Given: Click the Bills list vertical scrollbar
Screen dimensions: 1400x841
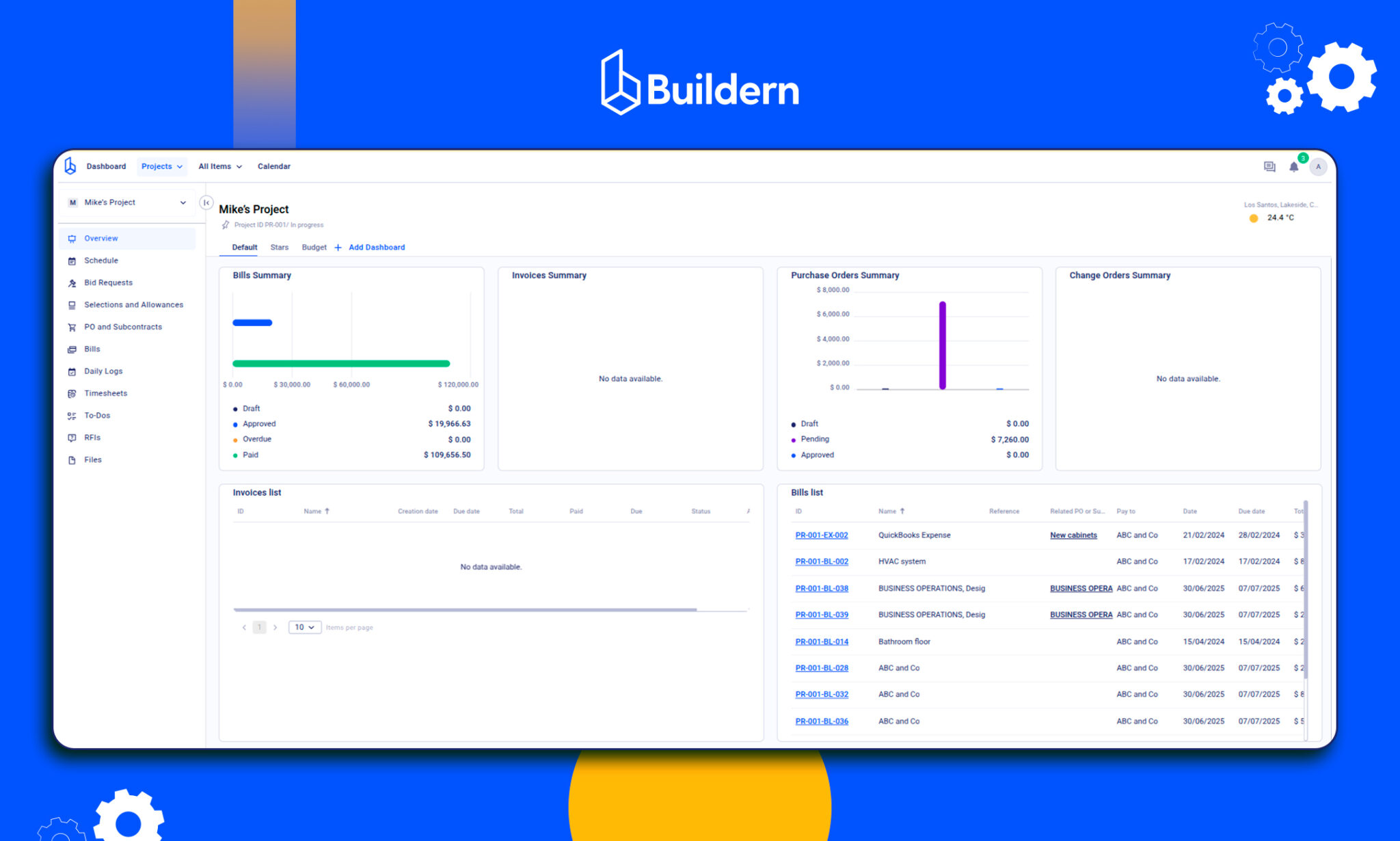Looking at the screenshot, I should click(1306, 589).
